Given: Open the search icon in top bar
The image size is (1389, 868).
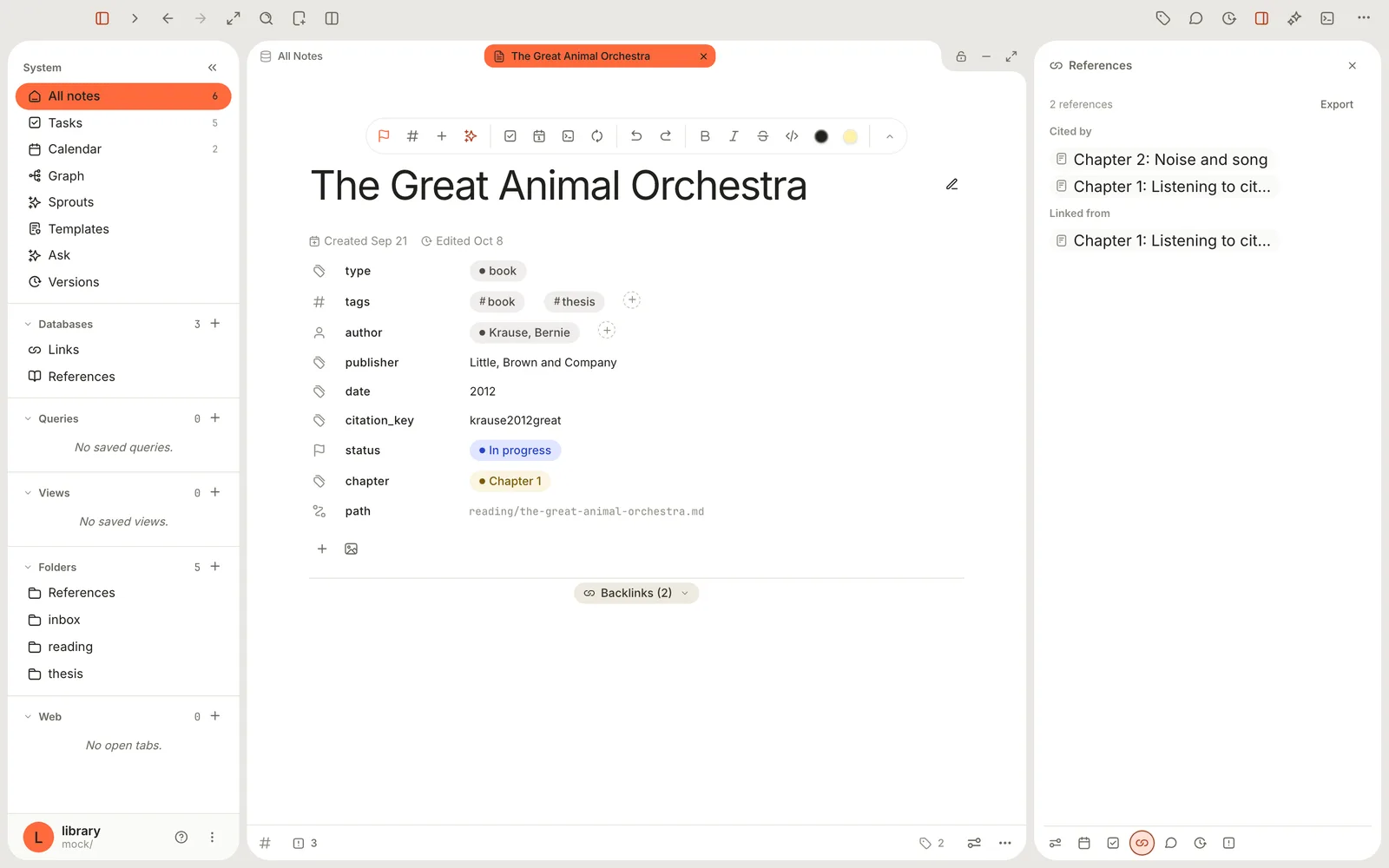Looking at the screenshot, I should pos(267,18).
